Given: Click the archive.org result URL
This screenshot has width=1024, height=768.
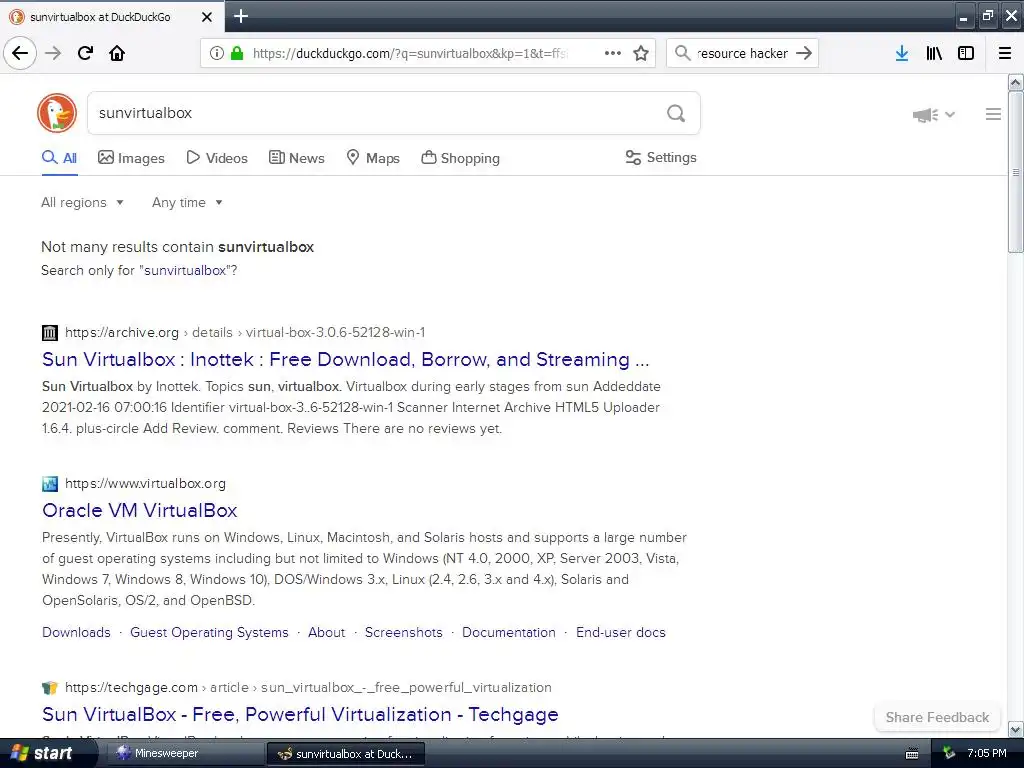Looking at the screenshot, I should tap(245, 332).
